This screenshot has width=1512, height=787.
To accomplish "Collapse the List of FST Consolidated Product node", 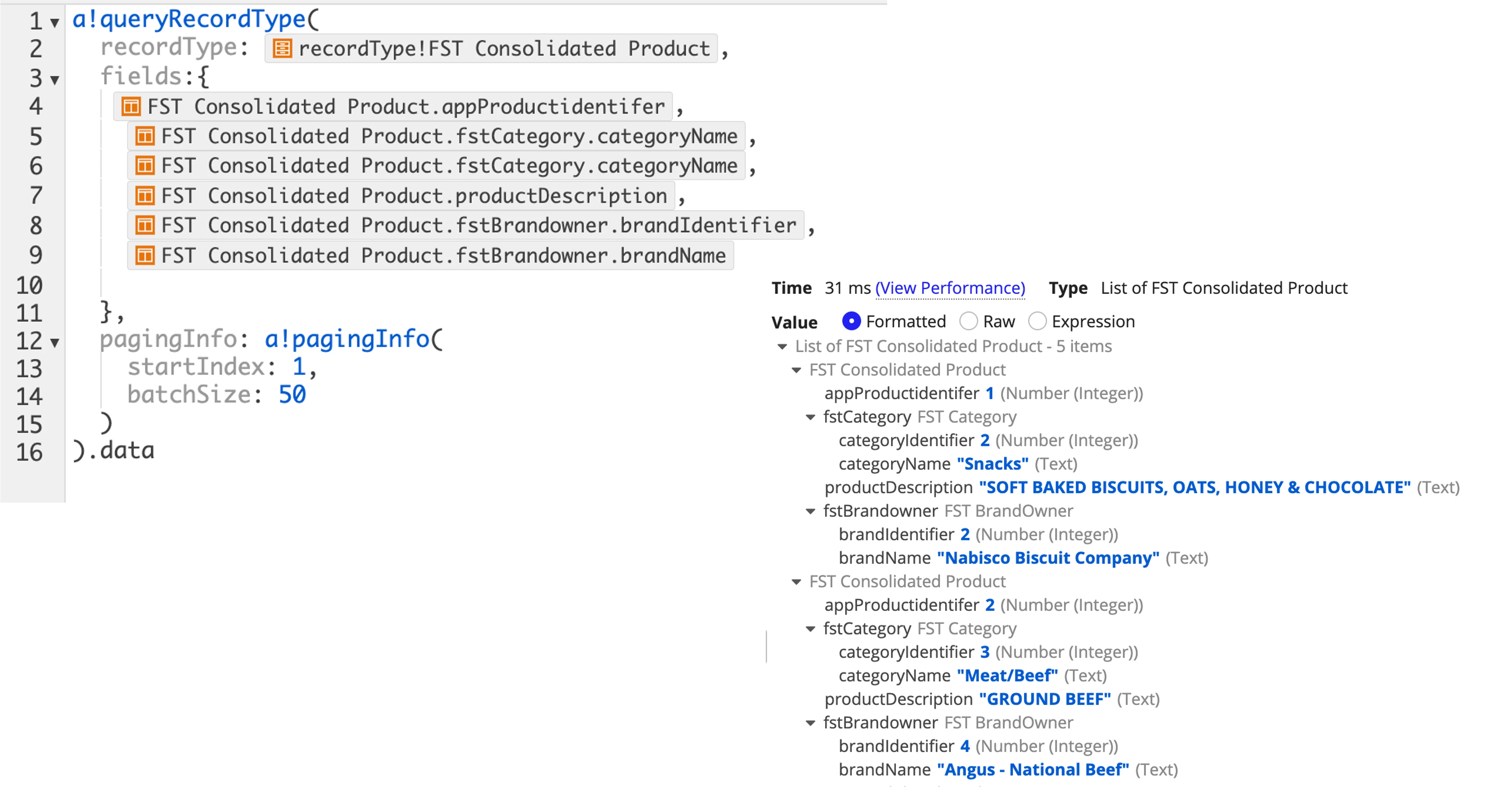I will (x=782, y=346).
